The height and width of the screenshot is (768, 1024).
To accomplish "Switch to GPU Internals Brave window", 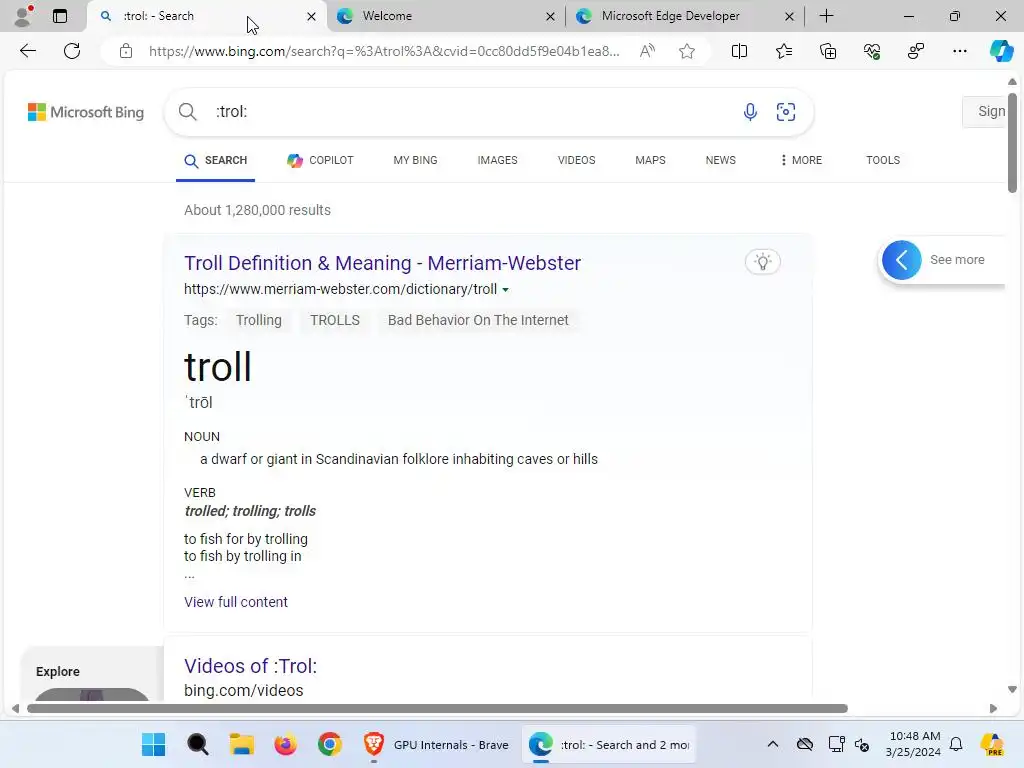I will (x=436, y=744).
